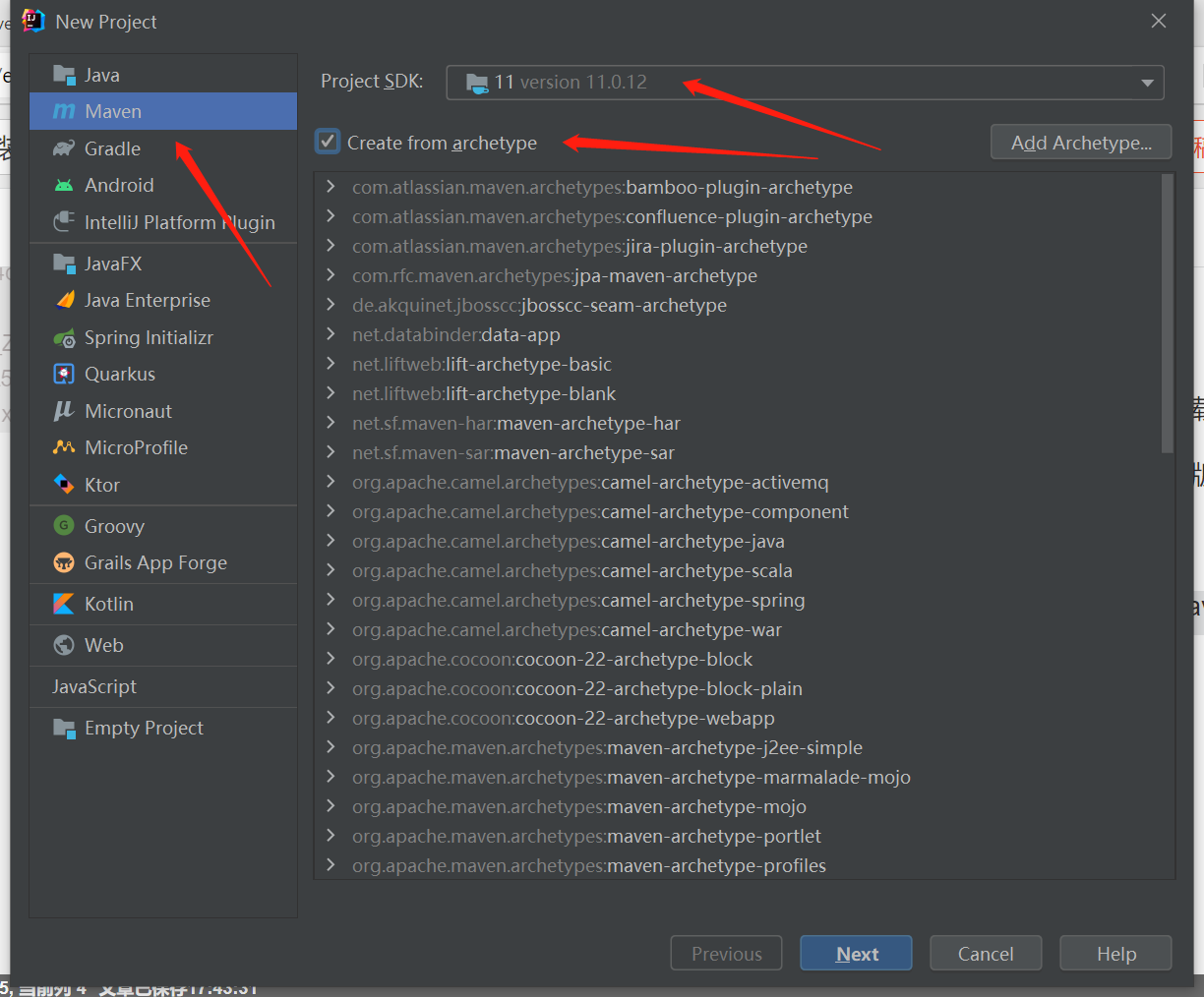Select the JavaFX folder icon

coord(64,264)
